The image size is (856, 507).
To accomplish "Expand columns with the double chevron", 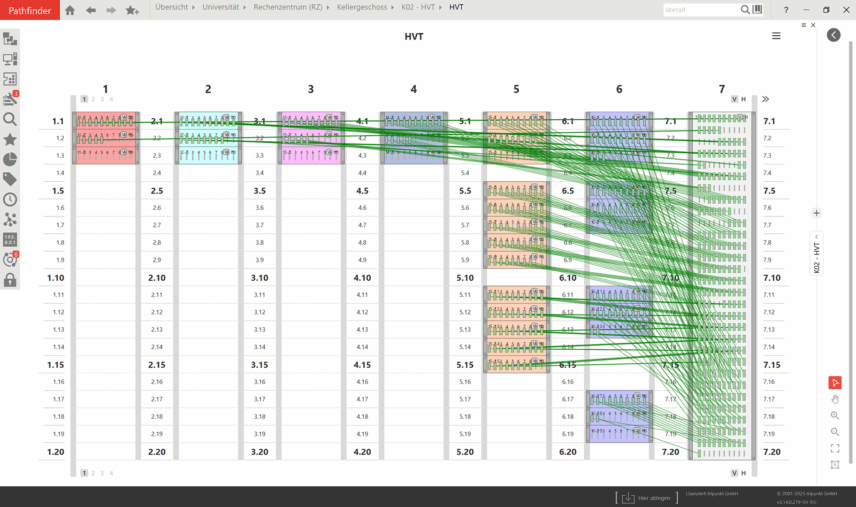I will pos(766,99).
